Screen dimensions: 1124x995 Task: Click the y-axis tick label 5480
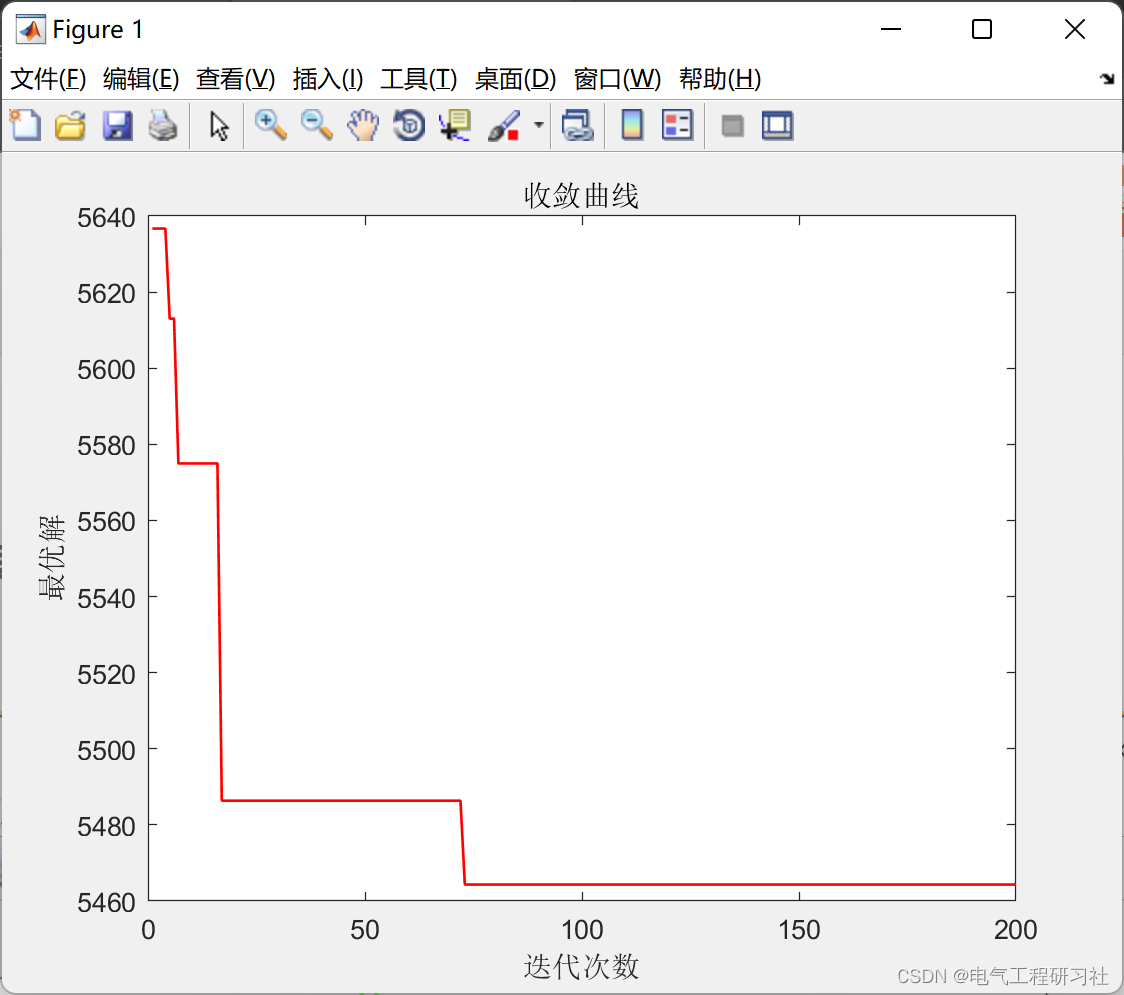(x=106, y=826)
